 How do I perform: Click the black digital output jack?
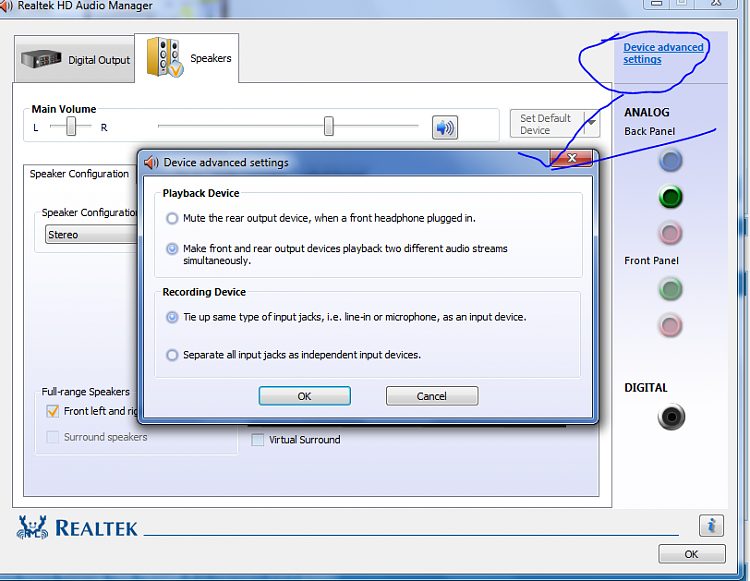coord(671,417)
